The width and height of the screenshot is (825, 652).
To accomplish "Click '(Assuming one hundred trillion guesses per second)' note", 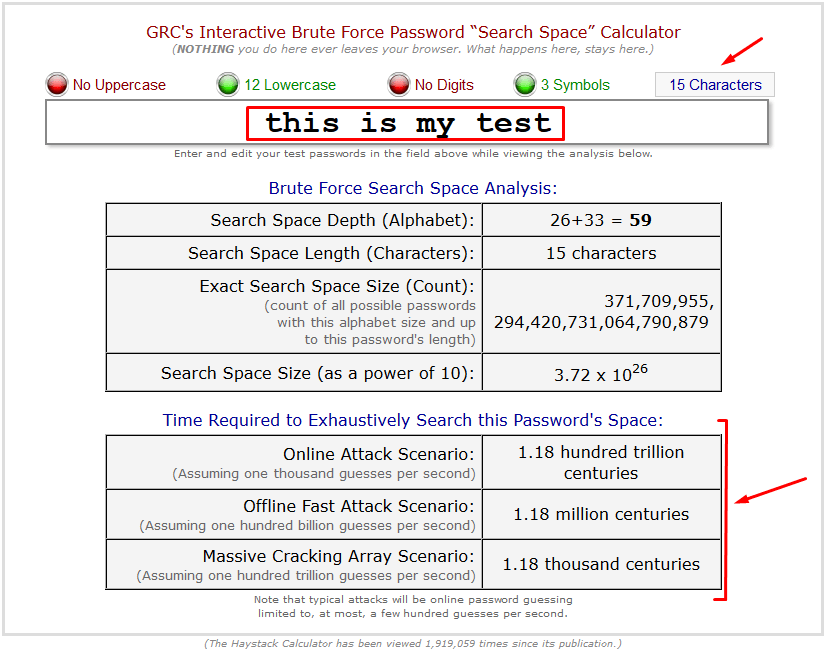I will (306, 576).
